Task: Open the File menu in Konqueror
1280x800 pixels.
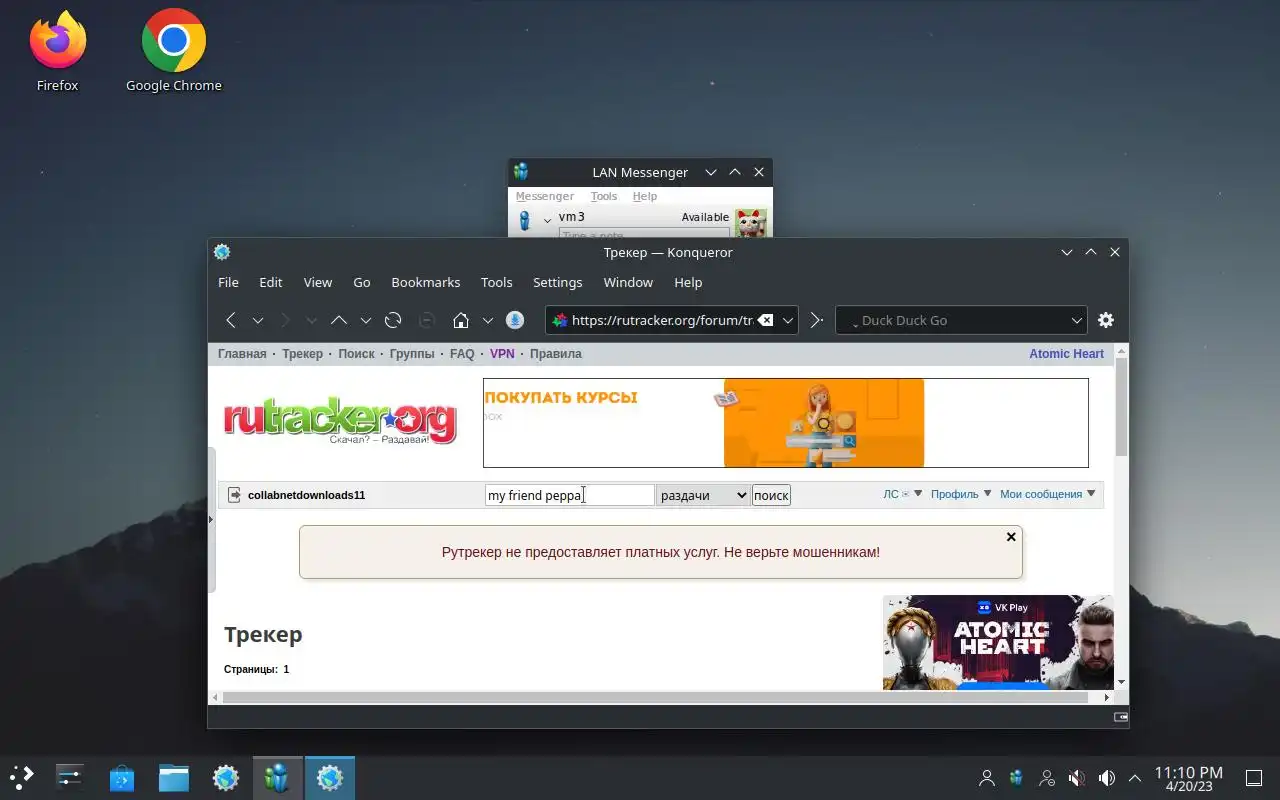Action: point(228,282)
